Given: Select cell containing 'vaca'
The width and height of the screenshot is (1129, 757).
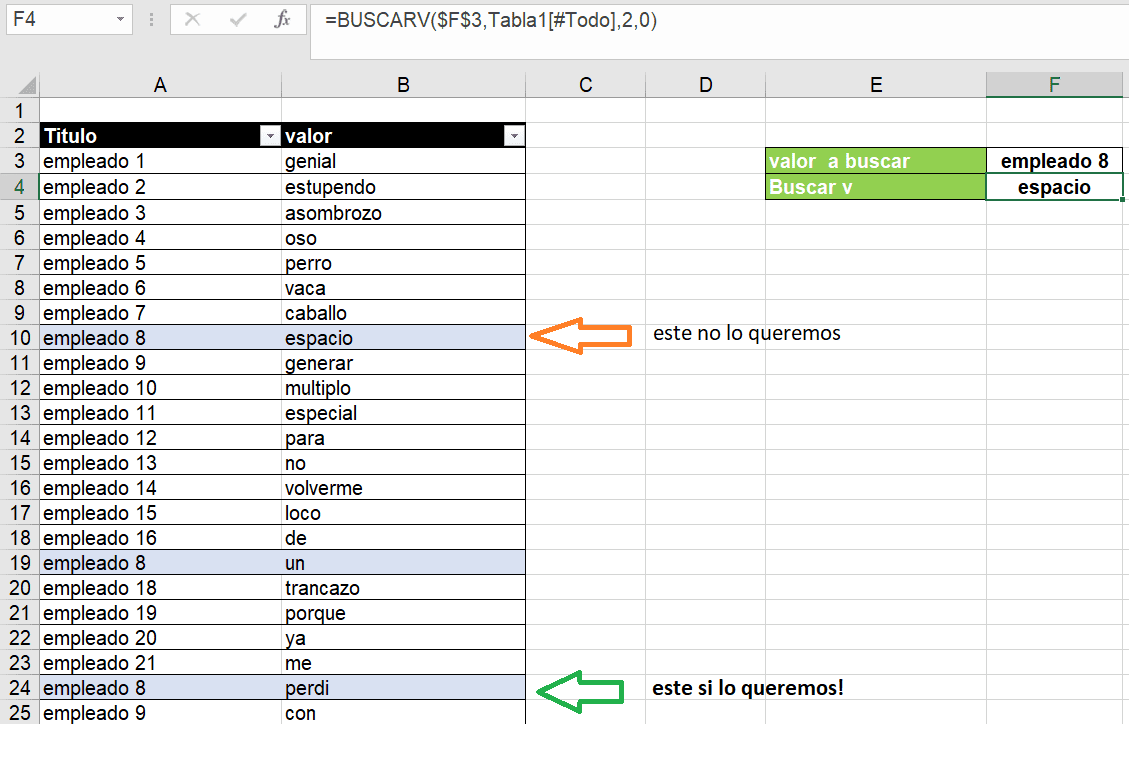Looking at the screenshot, I should [403, 288].
